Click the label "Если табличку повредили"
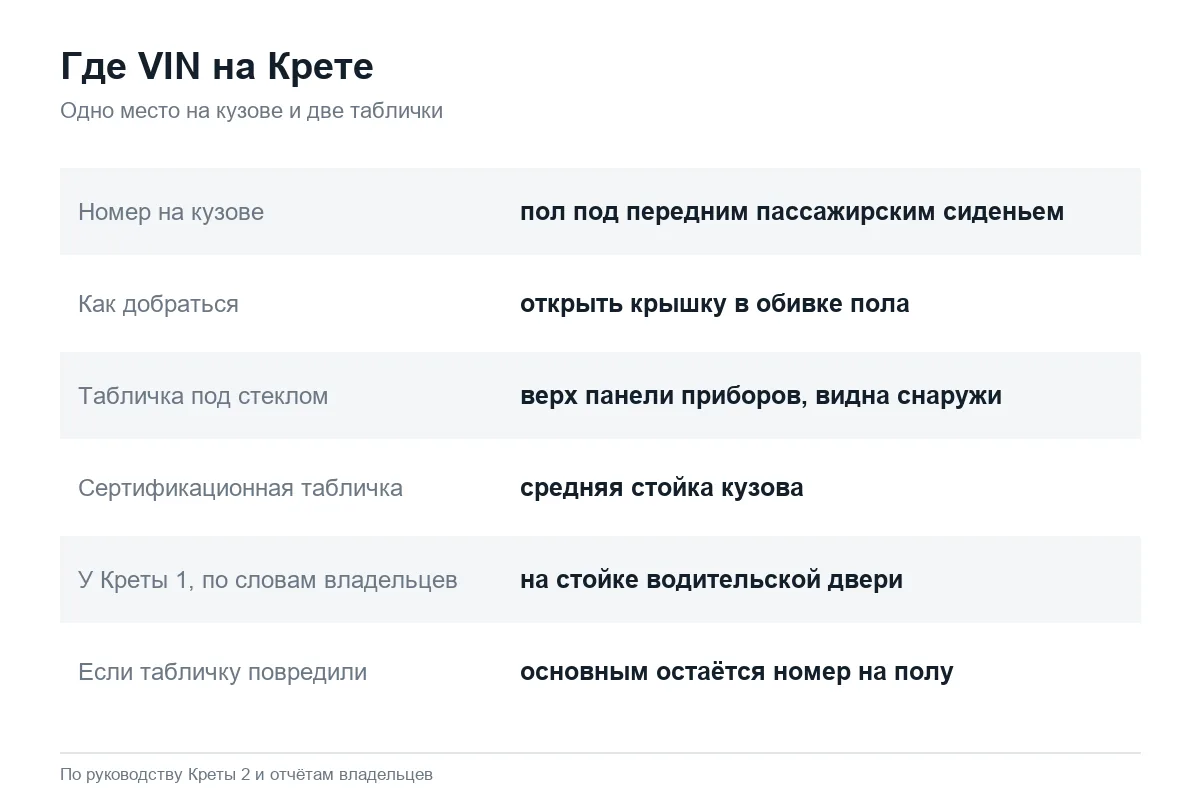The height and width of the screenshot is (800, 1200). pos(222,672)
